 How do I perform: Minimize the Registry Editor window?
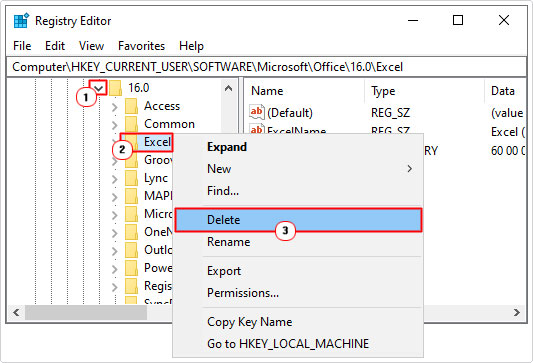413,21
